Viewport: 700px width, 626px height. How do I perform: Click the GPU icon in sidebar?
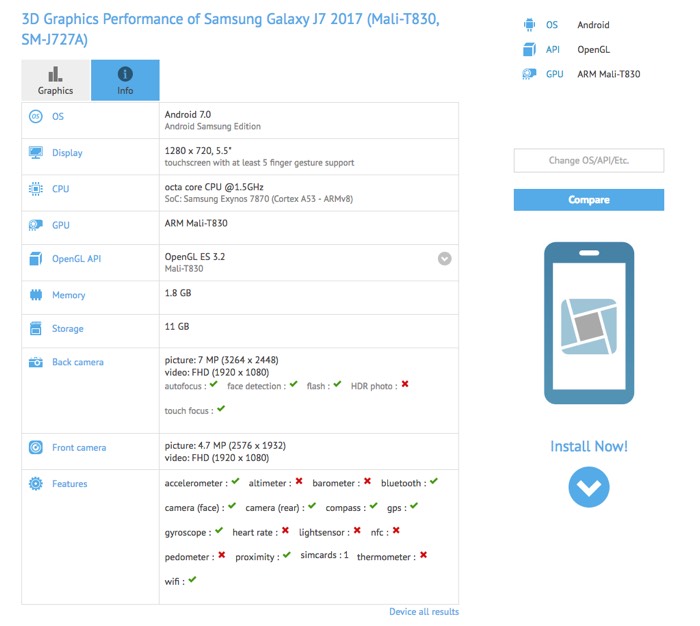click(529, 74)
